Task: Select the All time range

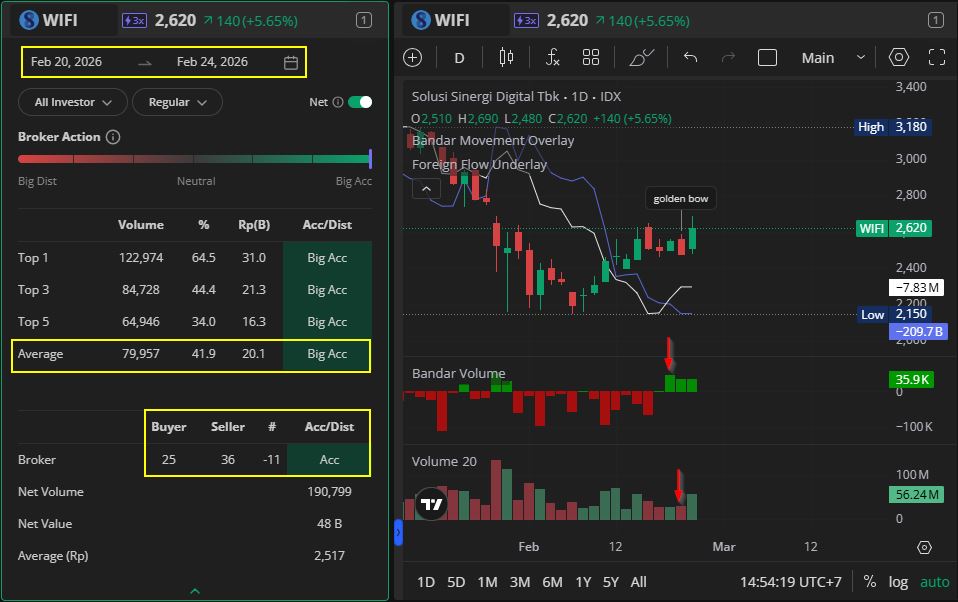Action: (638, 582)
